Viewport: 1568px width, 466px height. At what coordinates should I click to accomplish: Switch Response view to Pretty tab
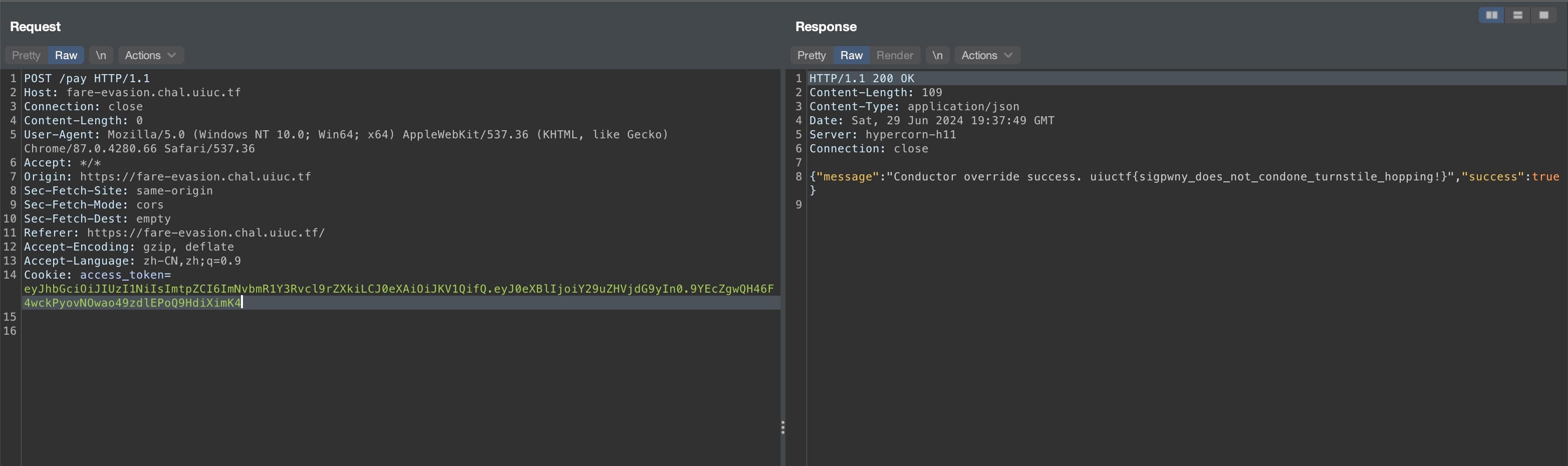pos(812,56)
